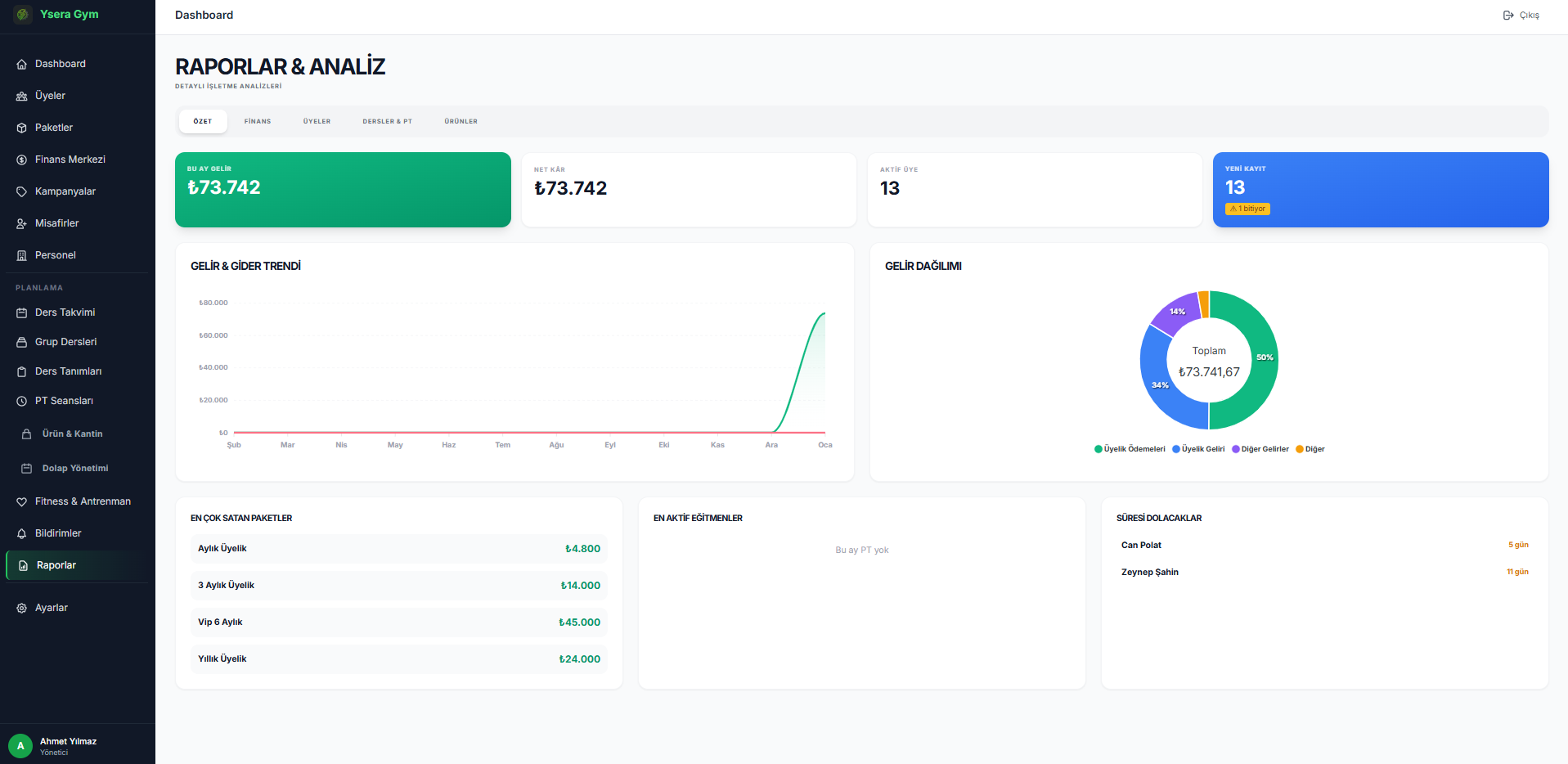Open the Dersler & PT tab

(387, 121)
